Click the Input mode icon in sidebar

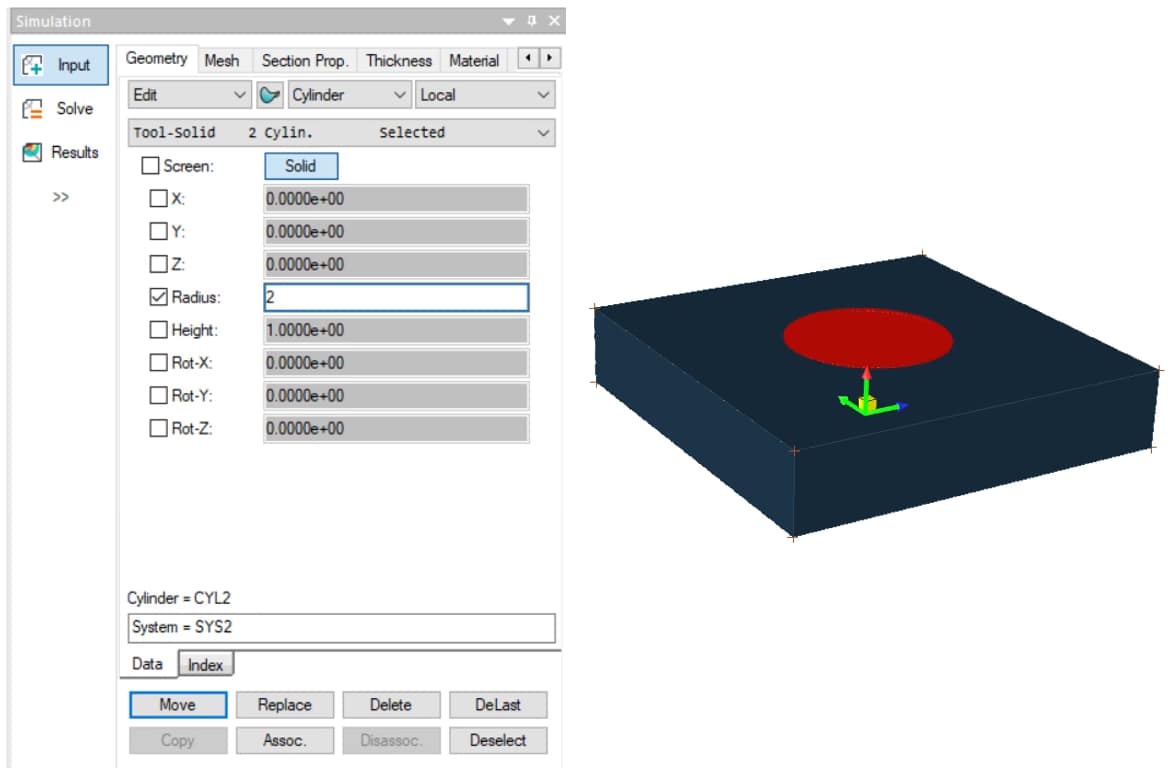point(33,65)
